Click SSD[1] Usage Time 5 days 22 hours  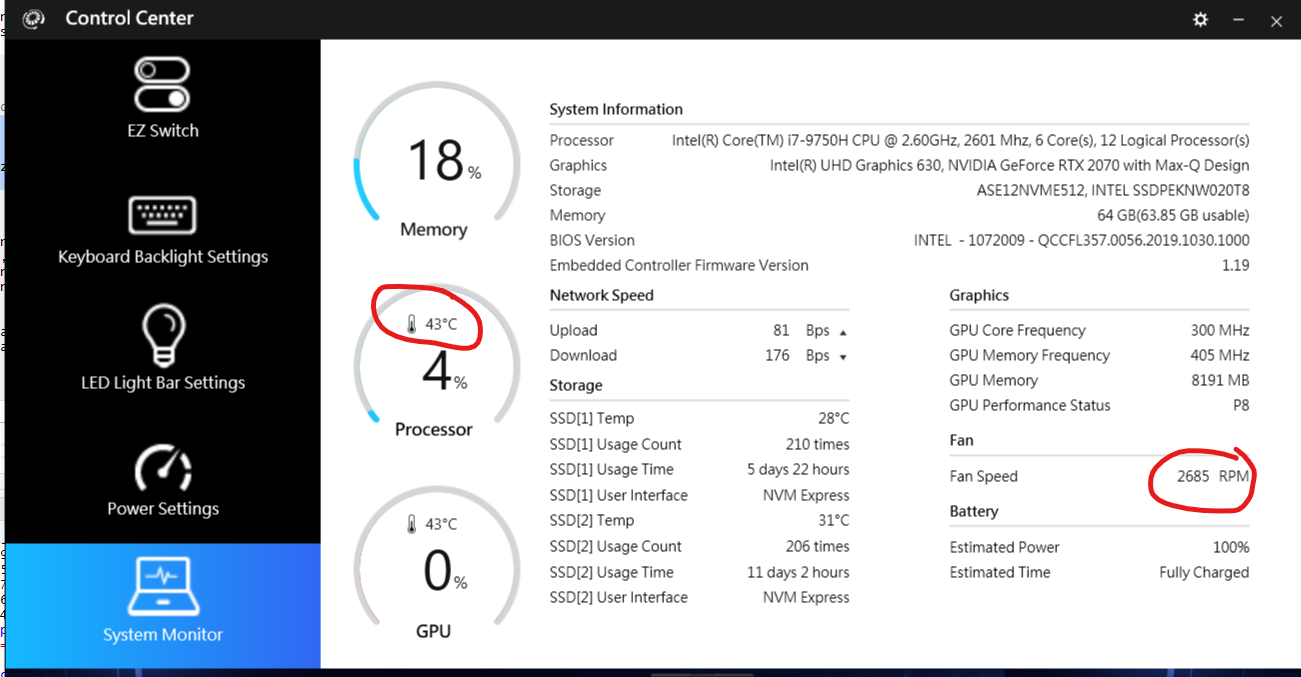pyautogui.click(x=798, y=469)
